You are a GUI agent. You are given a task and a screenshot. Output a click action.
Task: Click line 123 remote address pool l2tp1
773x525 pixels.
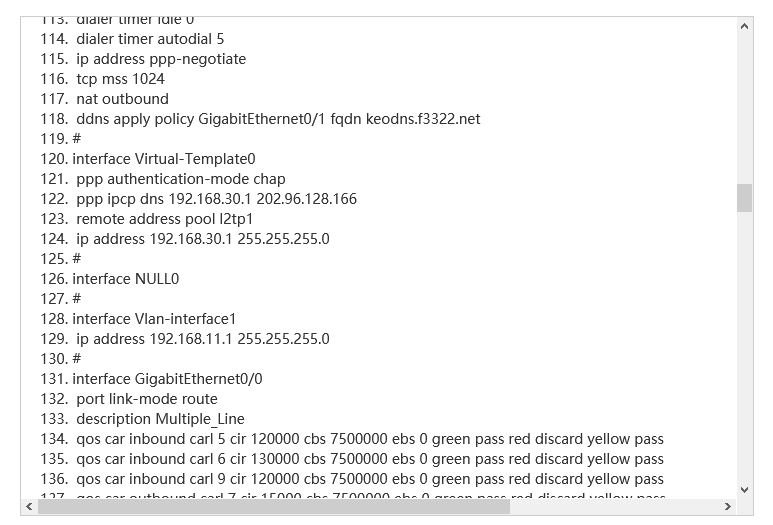tap(165, 219)
